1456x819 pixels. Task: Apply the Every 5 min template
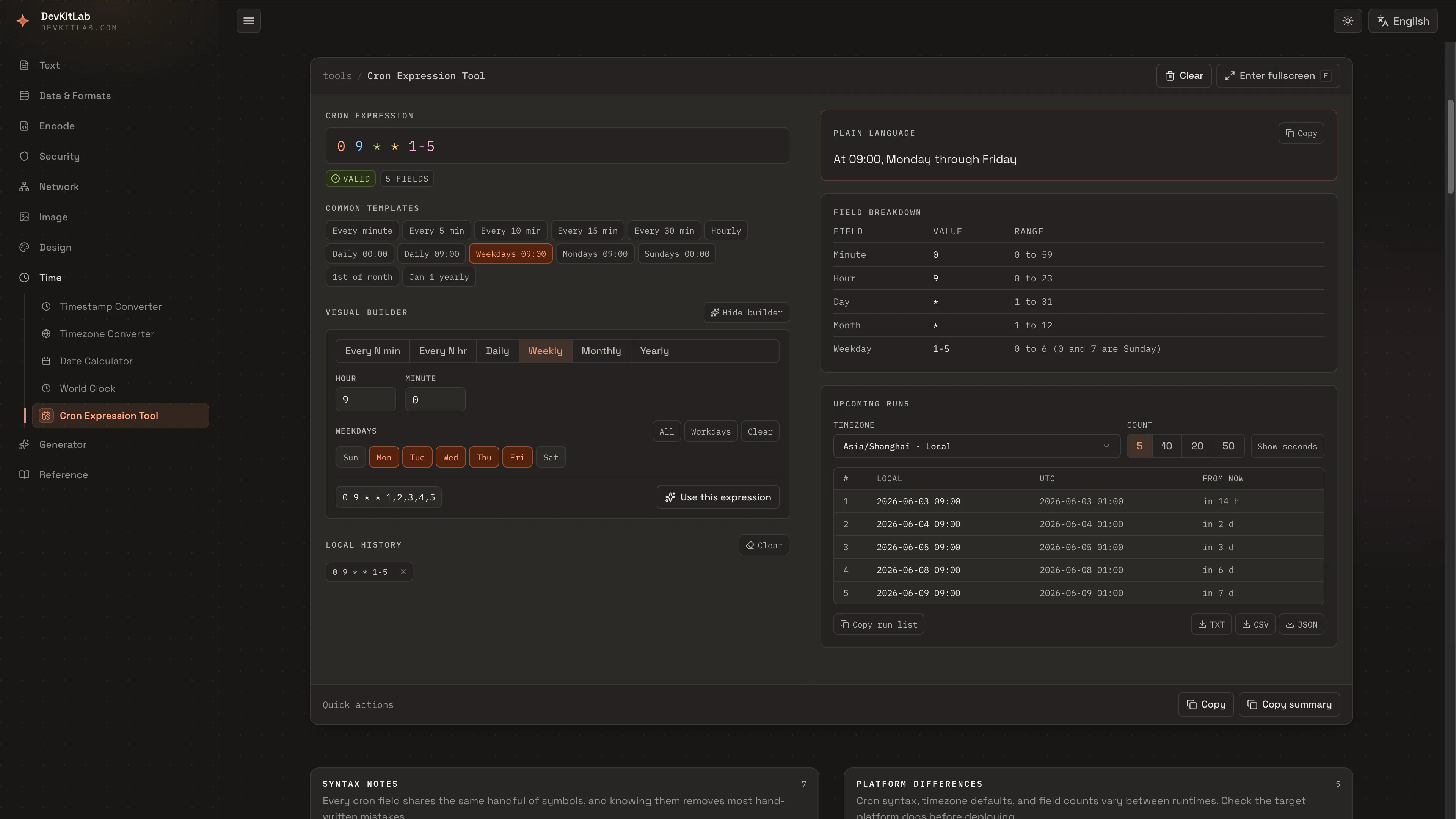click(436, 231)
